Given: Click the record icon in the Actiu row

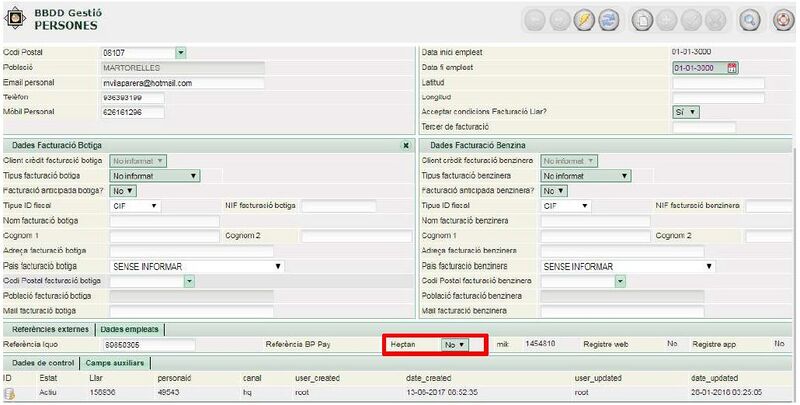Looking at the screenshot, I should (8, 395).
